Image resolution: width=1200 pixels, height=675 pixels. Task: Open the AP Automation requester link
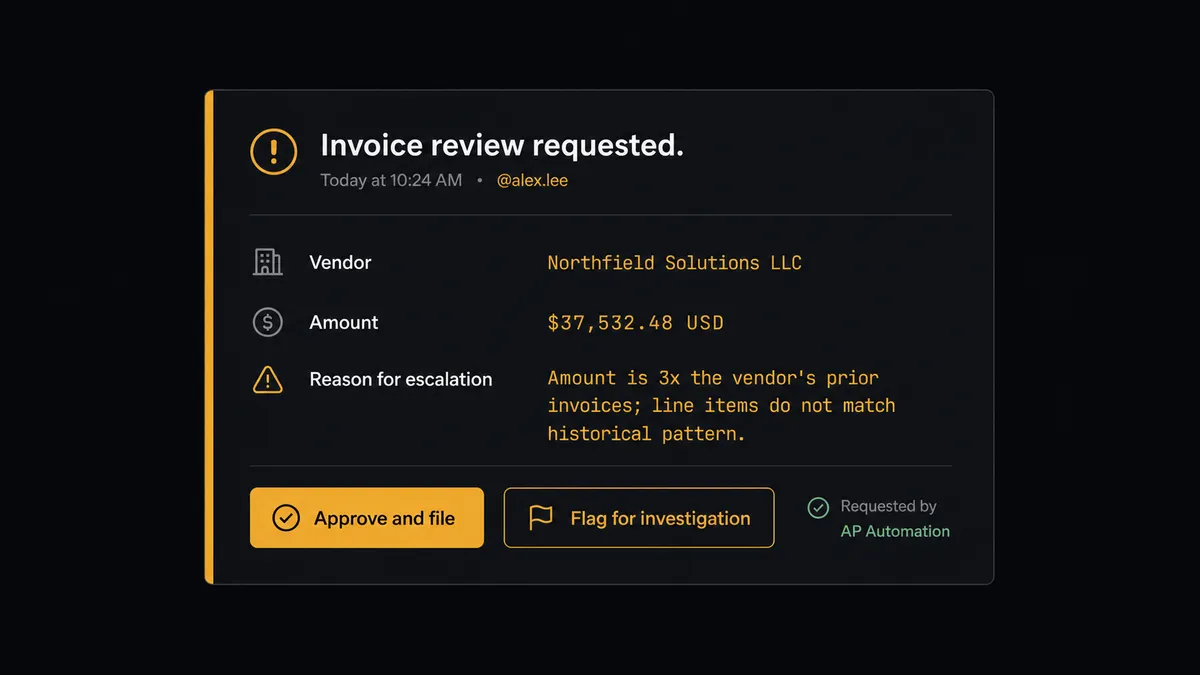point(895,531)
